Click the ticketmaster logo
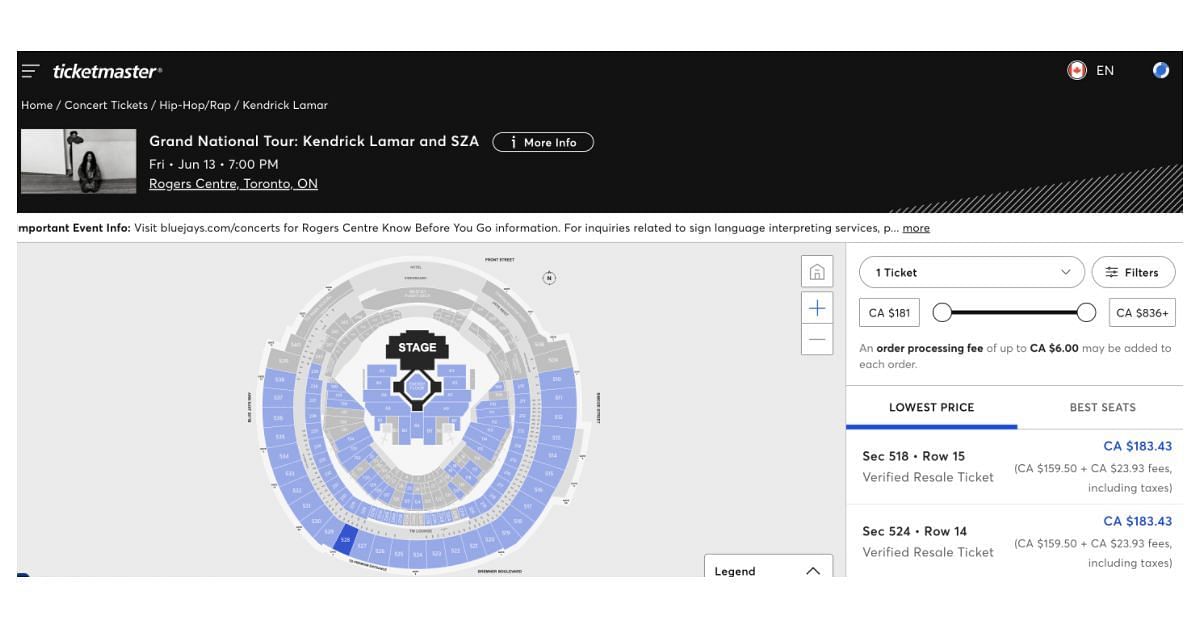This screenshot has width=1200, height=628. point(107,71)
